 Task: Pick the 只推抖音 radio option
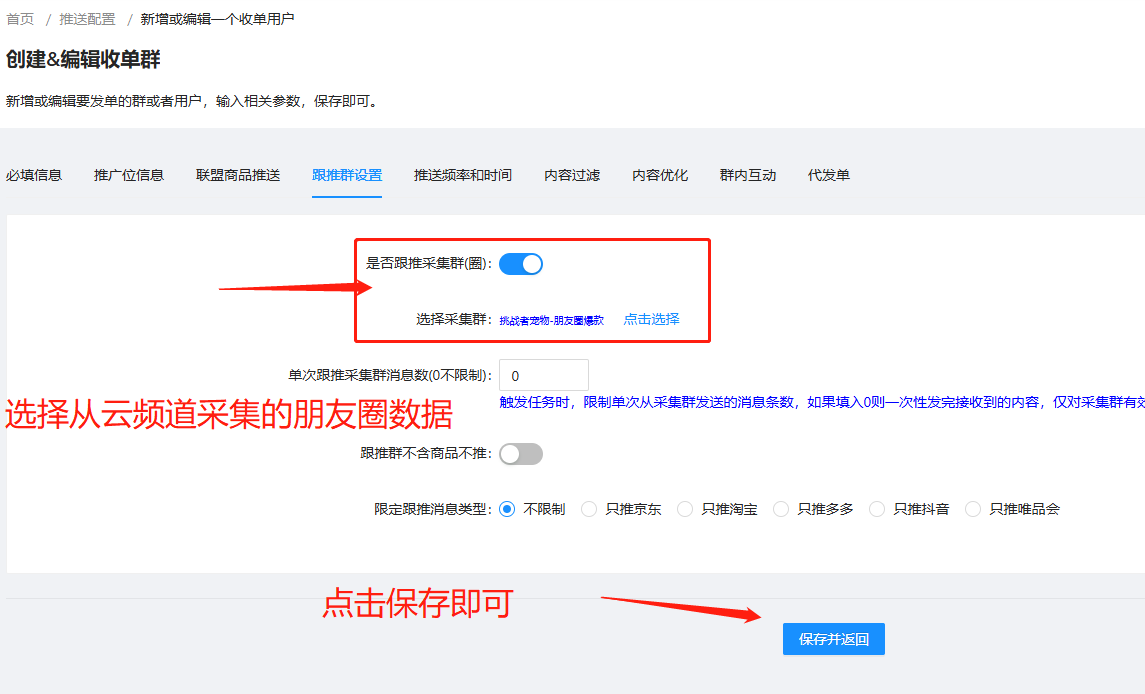(877, 509)
